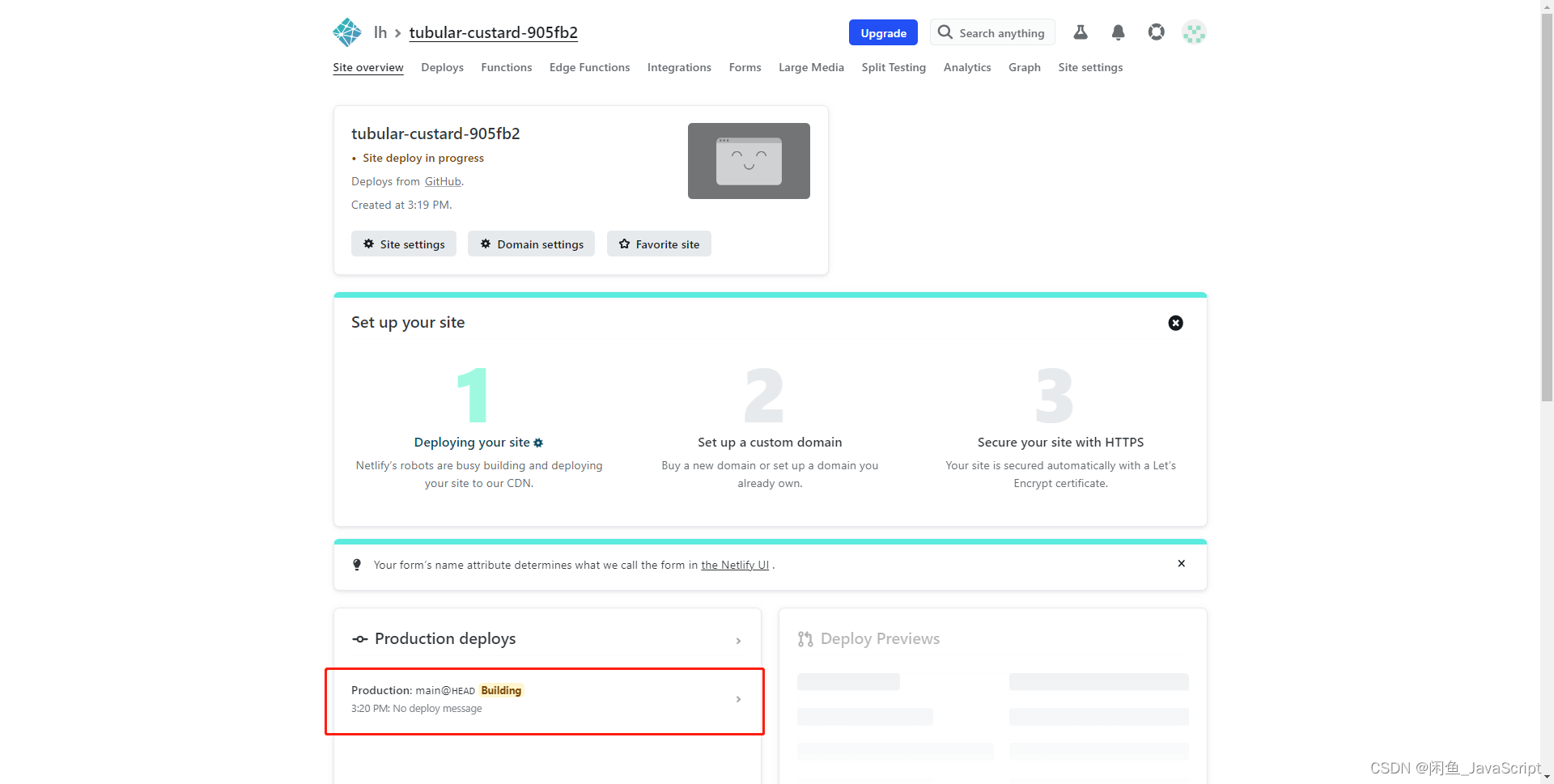Switch to the Site overview tab
Viewport: 1554px width, 784px height.
(x=368, y=67)
